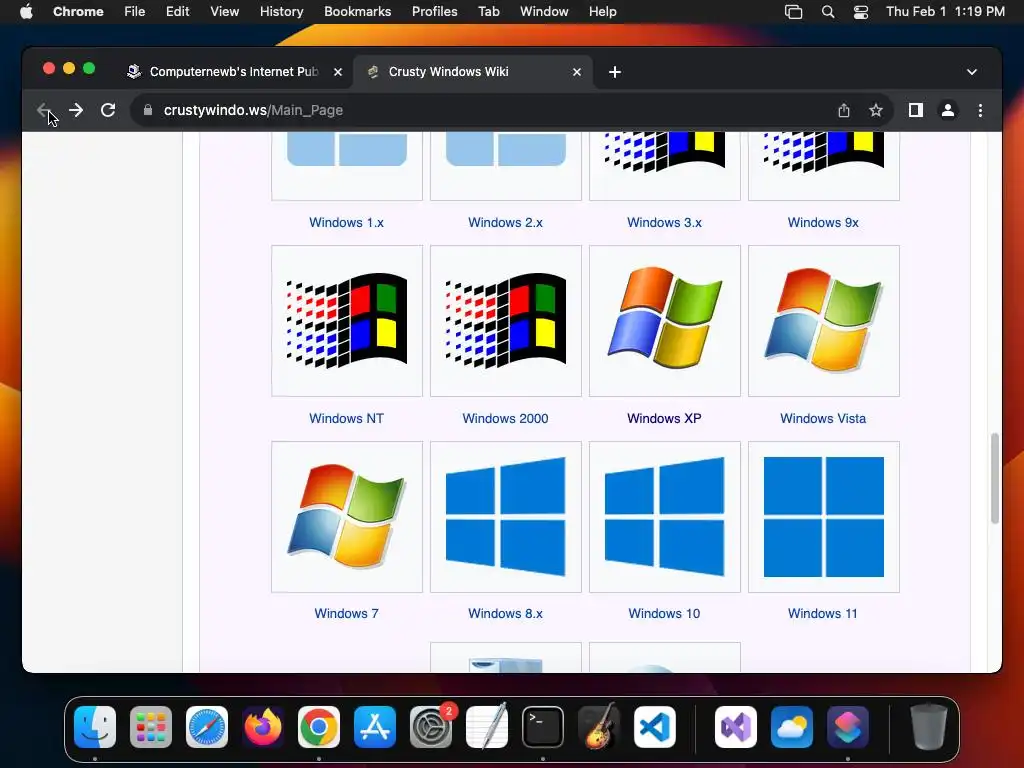
Task: Open a new tab with plus button
Action: [615, 72]
